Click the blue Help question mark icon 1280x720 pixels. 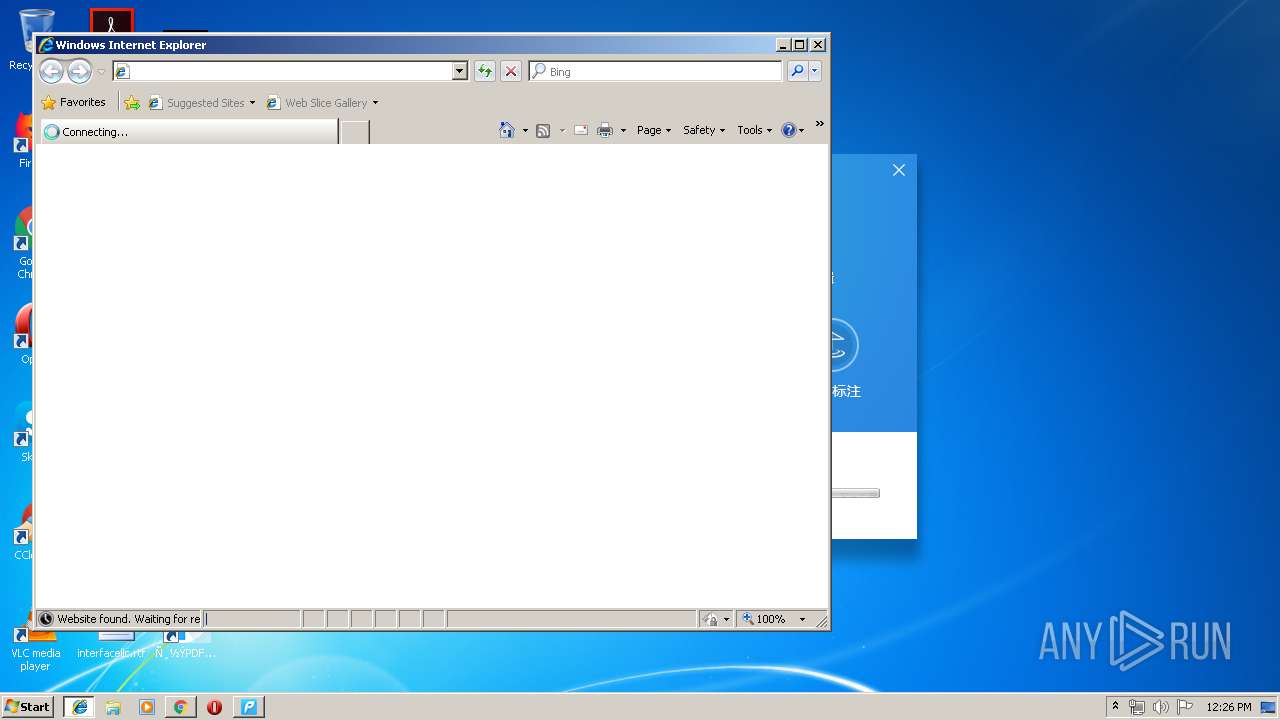[789, 130]
